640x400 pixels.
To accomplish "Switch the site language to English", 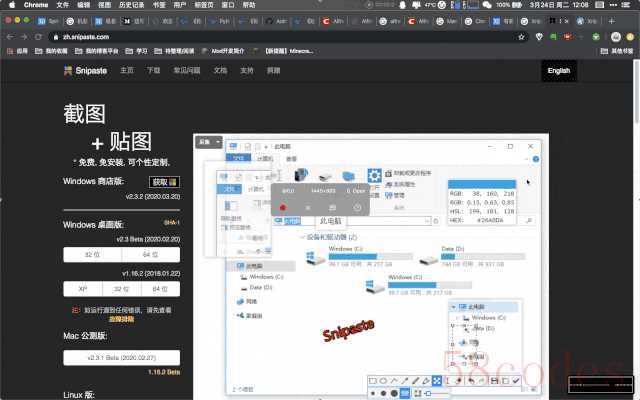I will click(558, 71).
